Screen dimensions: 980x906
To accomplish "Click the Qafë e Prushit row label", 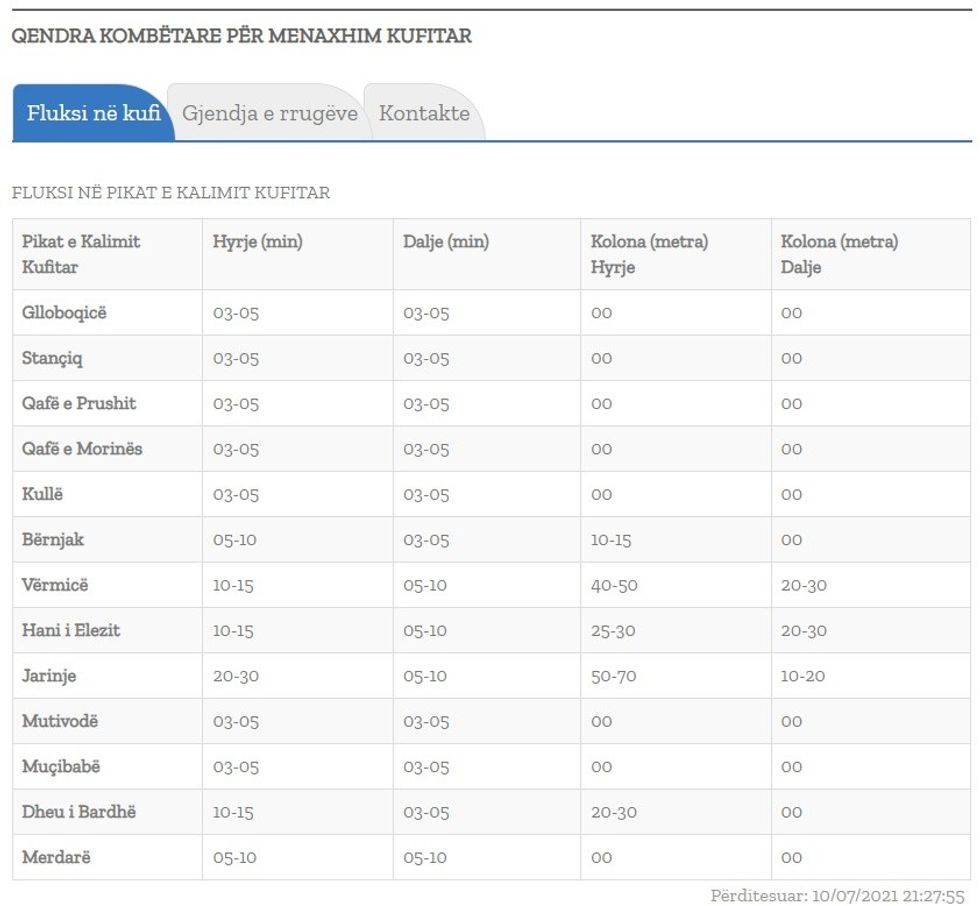I will click(79, 404).
